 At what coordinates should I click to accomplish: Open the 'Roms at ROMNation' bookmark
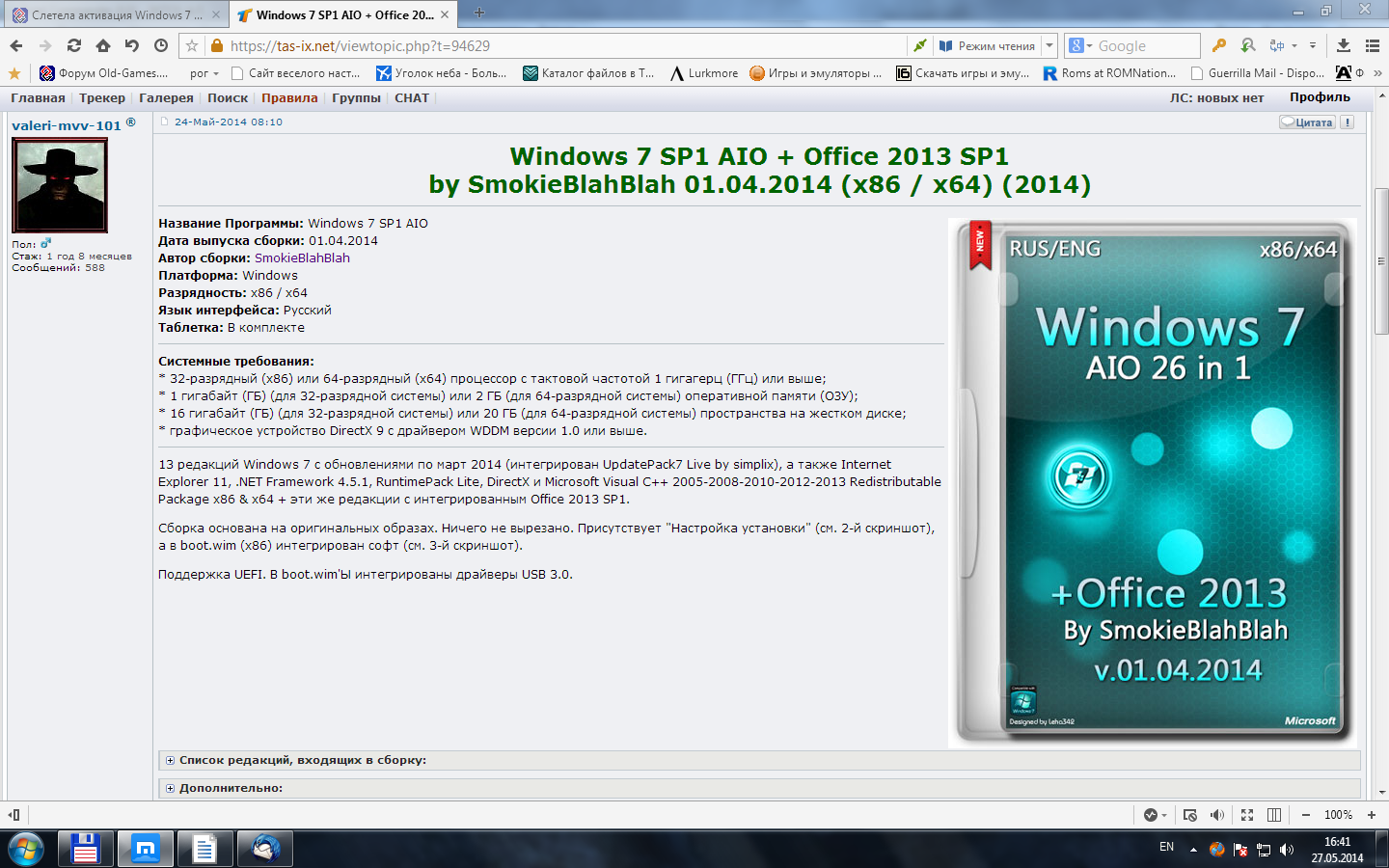click(1109, 73)
